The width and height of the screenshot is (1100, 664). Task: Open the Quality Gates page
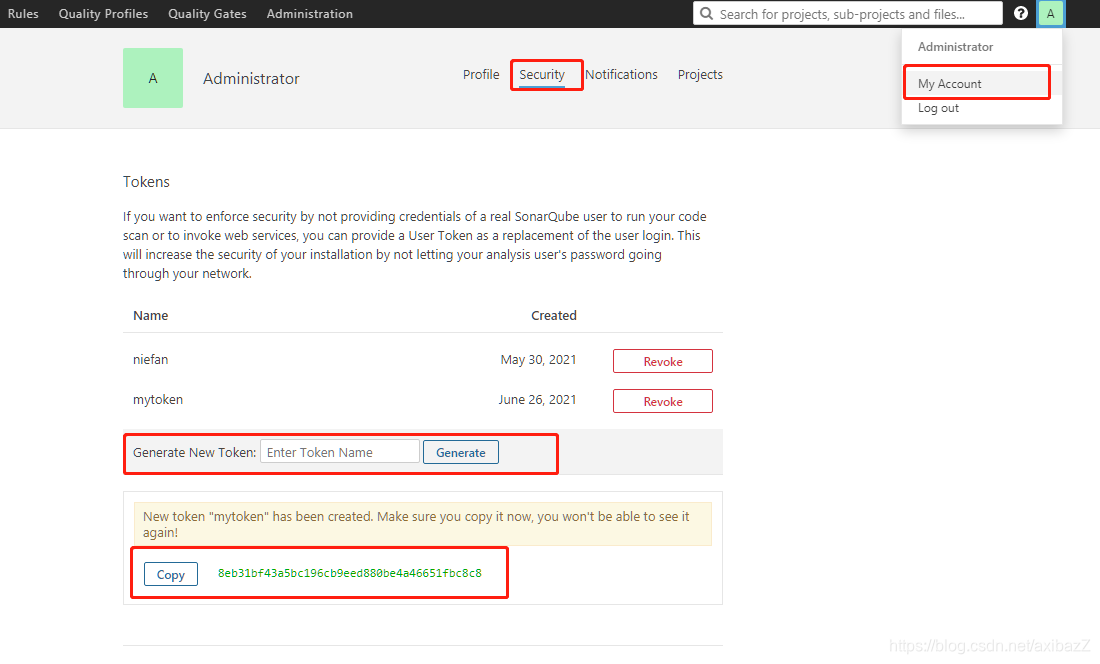coord(207,13)
